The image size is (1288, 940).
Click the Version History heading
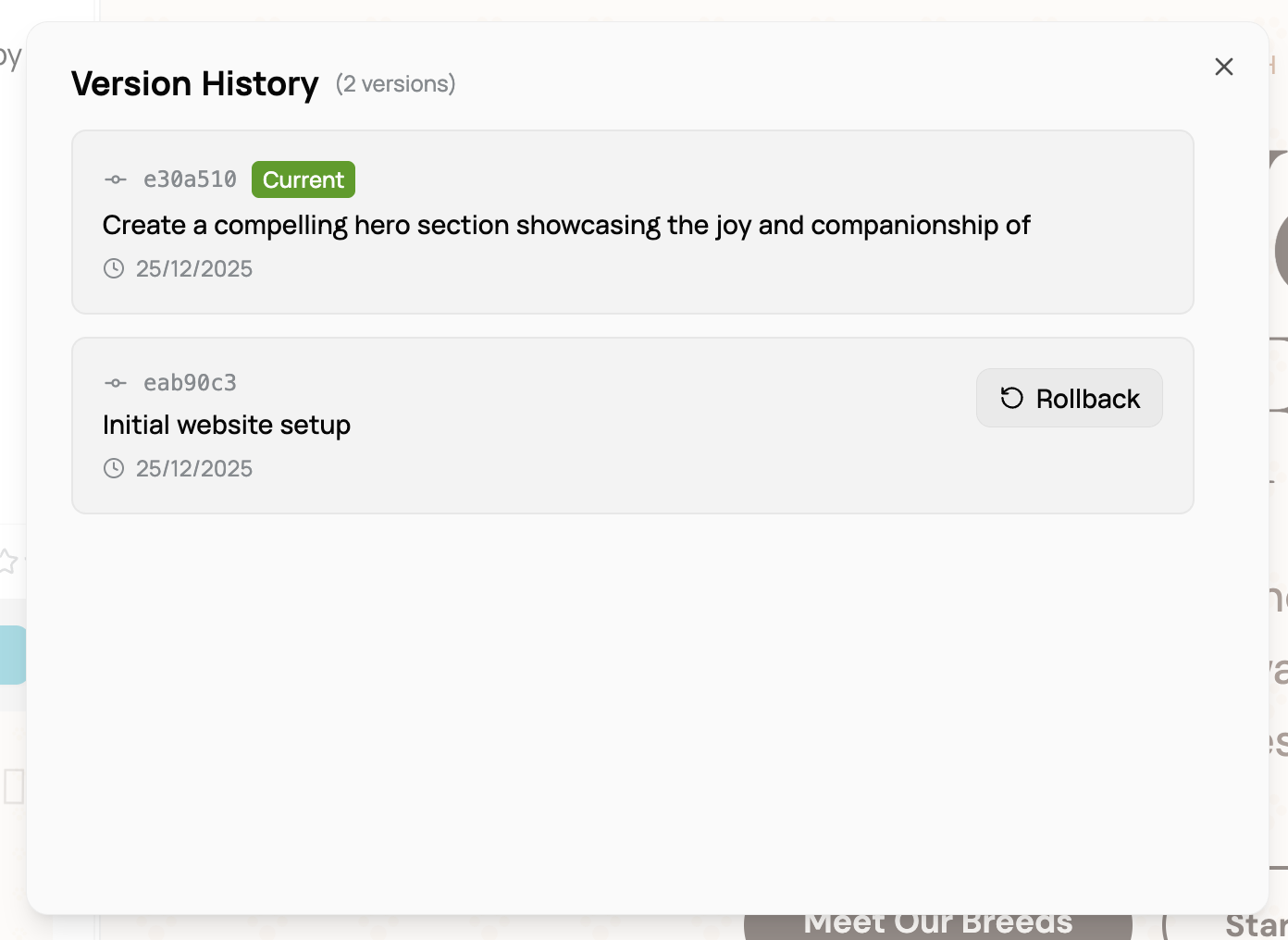click(195, 84)
